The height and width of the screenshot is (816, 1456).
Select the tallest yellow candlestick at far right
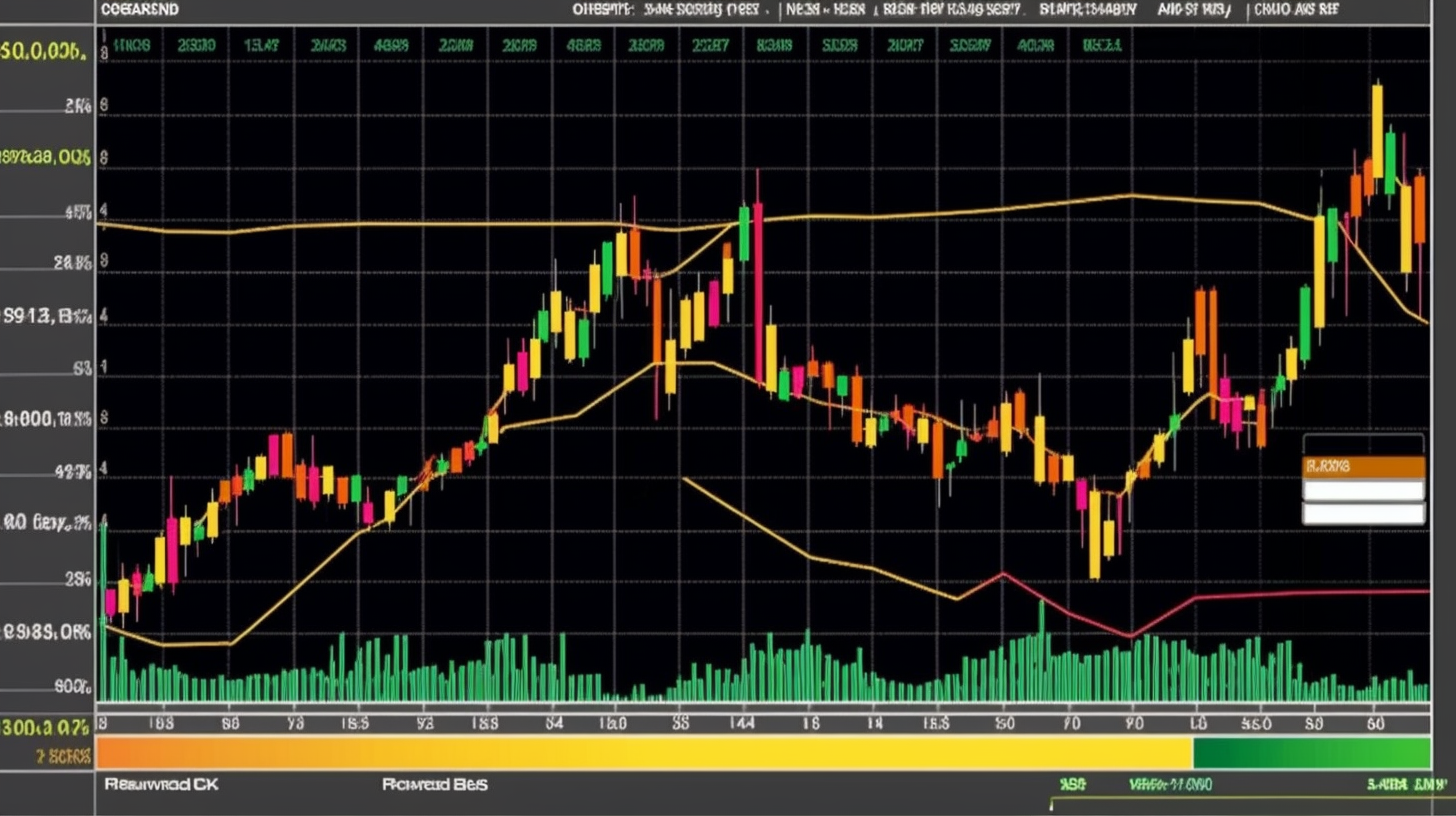pos(1377,130)
